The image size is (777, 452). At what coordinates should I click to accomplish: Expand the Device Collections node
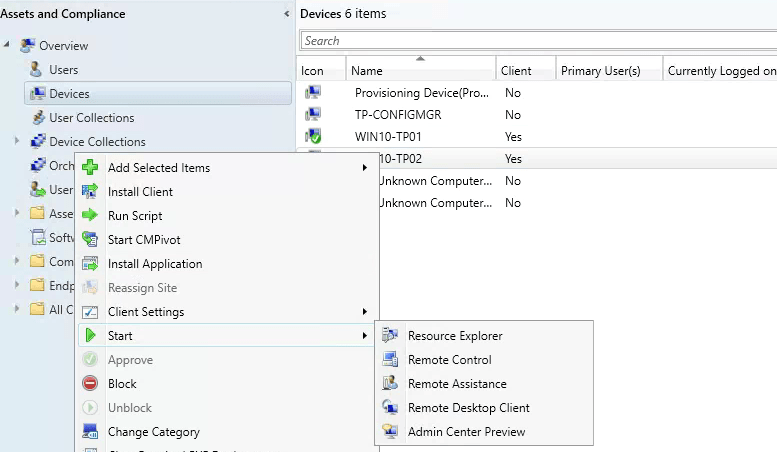pos(17,142)
